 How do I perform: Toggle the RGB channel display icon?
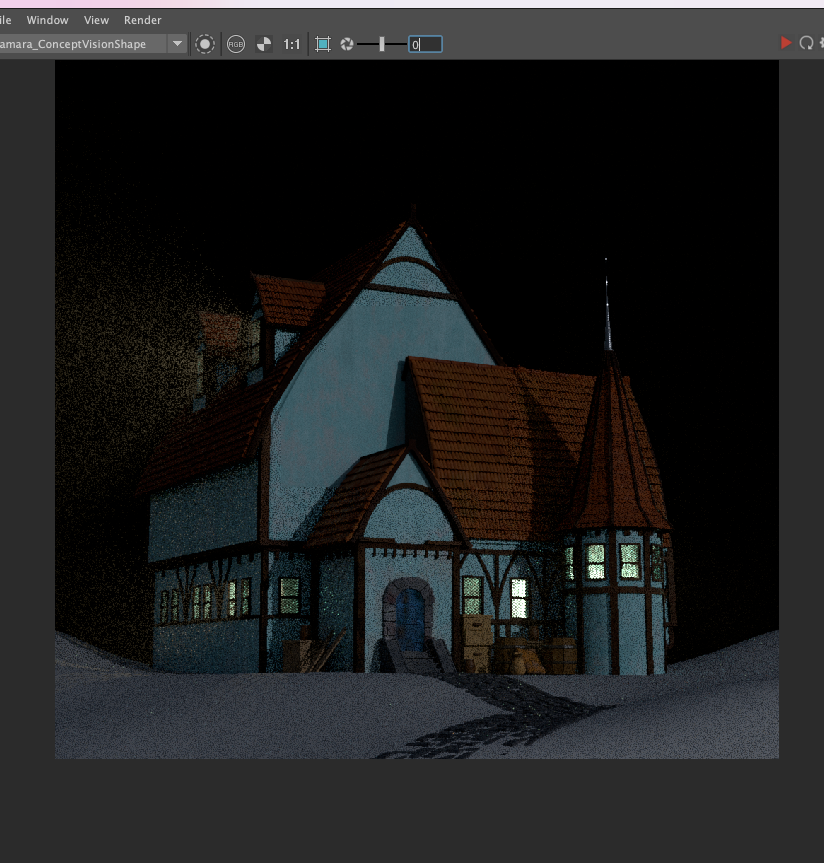pyautogui.click(x=236, y=44)
